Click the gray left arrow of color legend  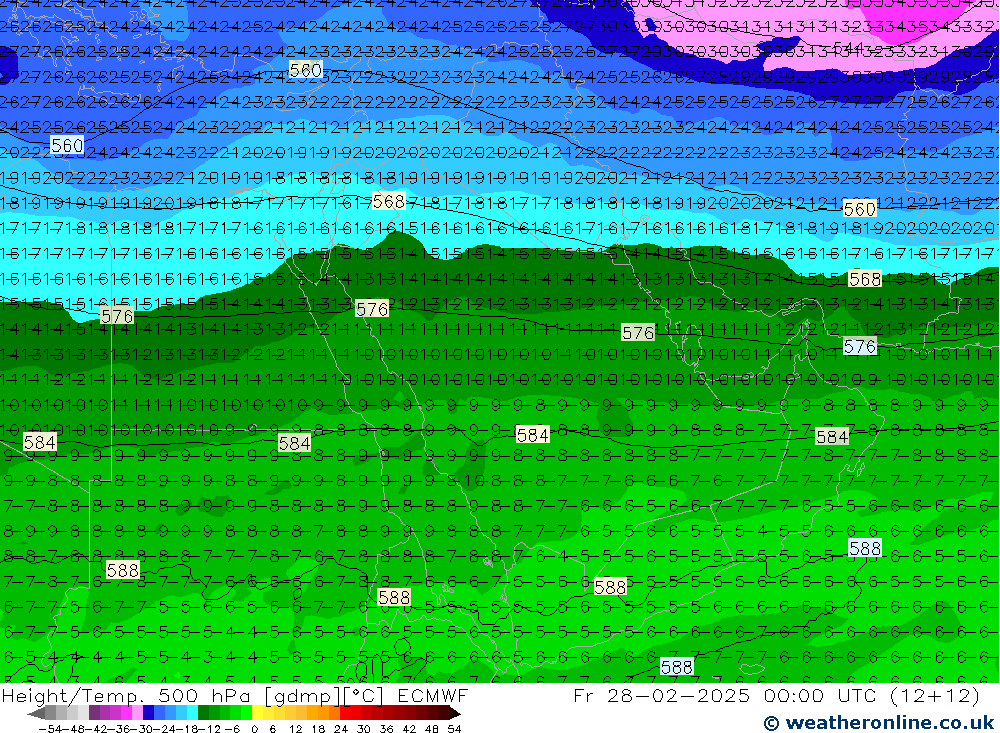pyautogui.click(x=36, y=714)
